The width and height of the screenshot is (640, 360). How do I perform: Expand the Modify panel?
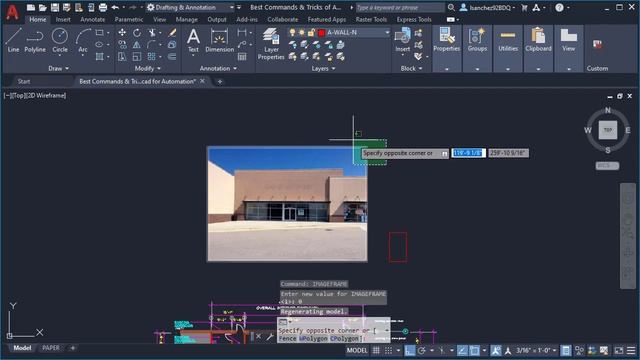point(148,68)
